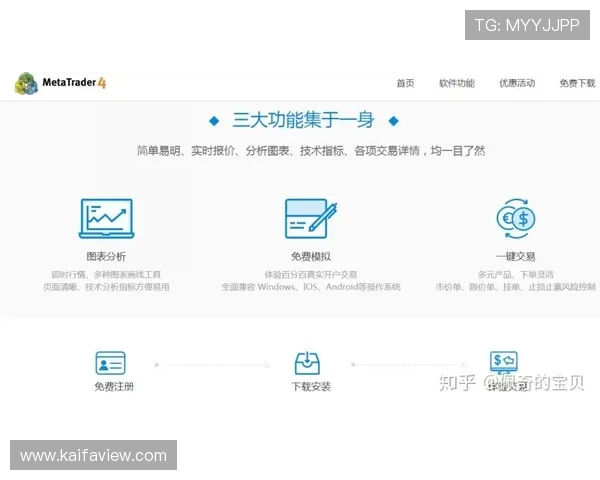Click the text 市价单、限价单、挂单

[x=515, y=287]
